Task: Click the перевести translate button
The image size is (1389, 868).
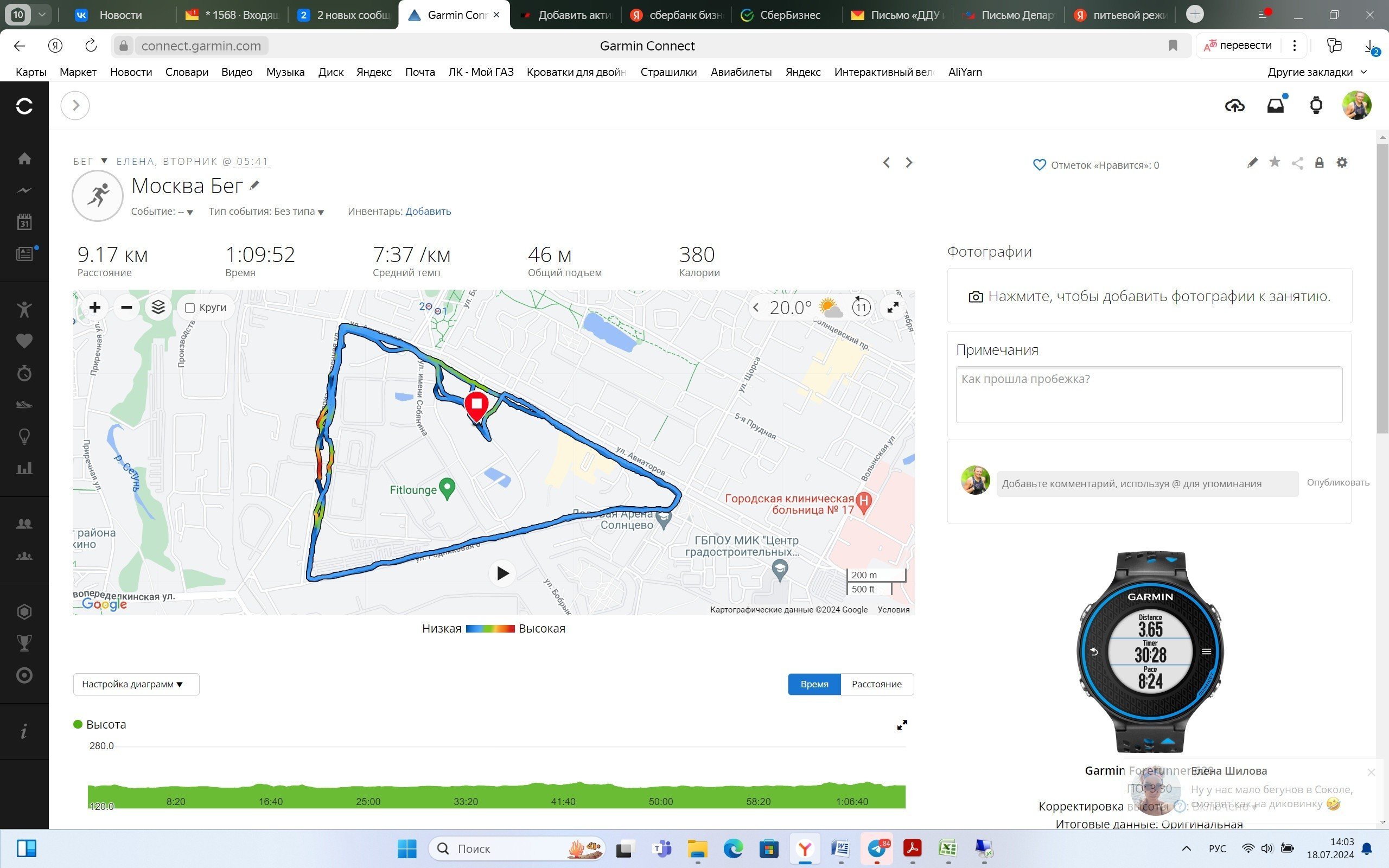Action: 1238,46
